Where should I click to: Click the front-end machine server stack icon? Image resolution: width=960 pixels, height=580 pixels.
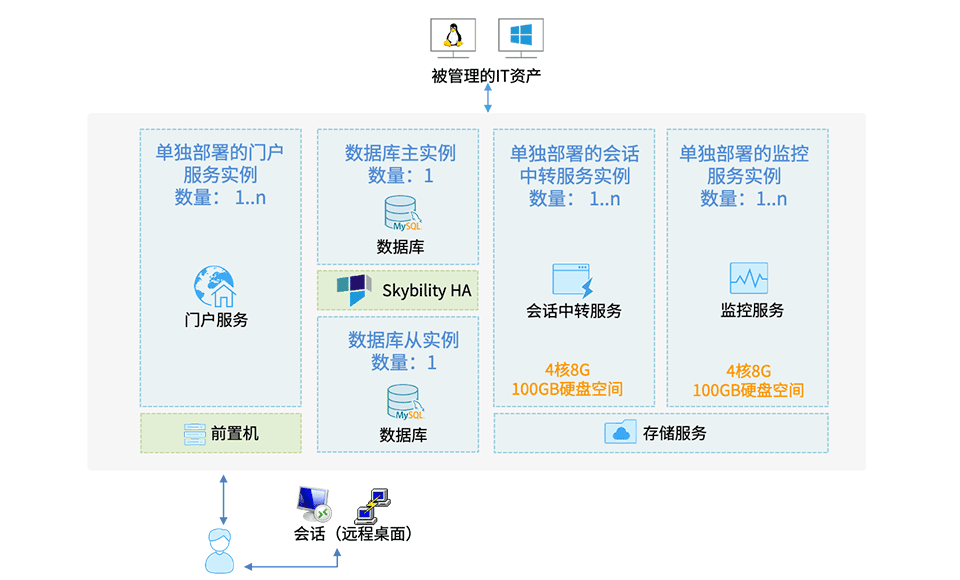pos(195,434)
